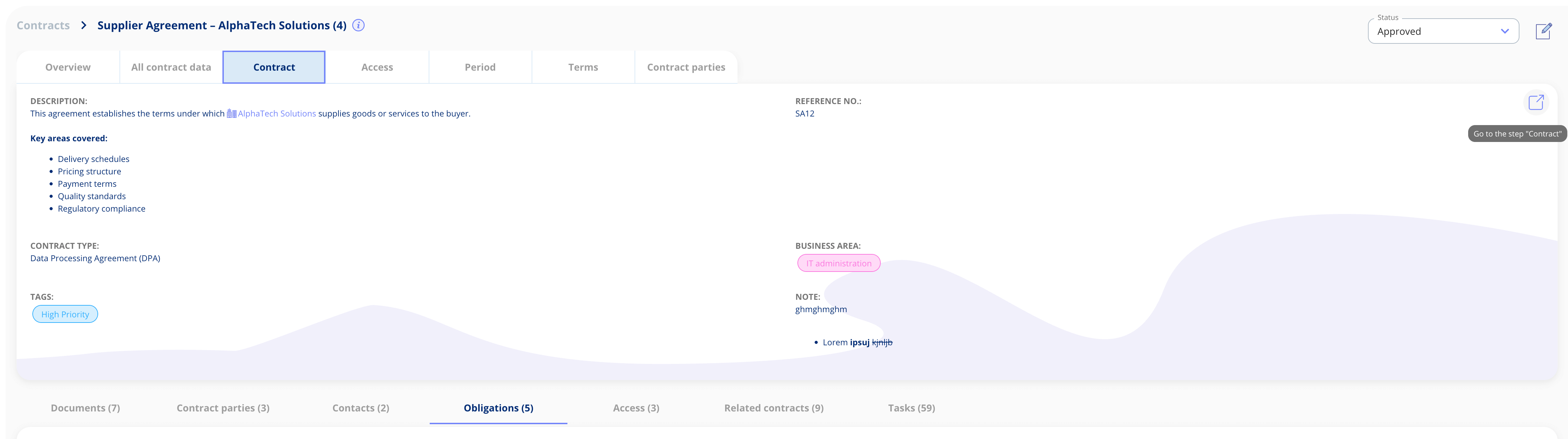Open the Period tab
The width and height of the screenshot is (1568, 439).
(x=480, y=67)
